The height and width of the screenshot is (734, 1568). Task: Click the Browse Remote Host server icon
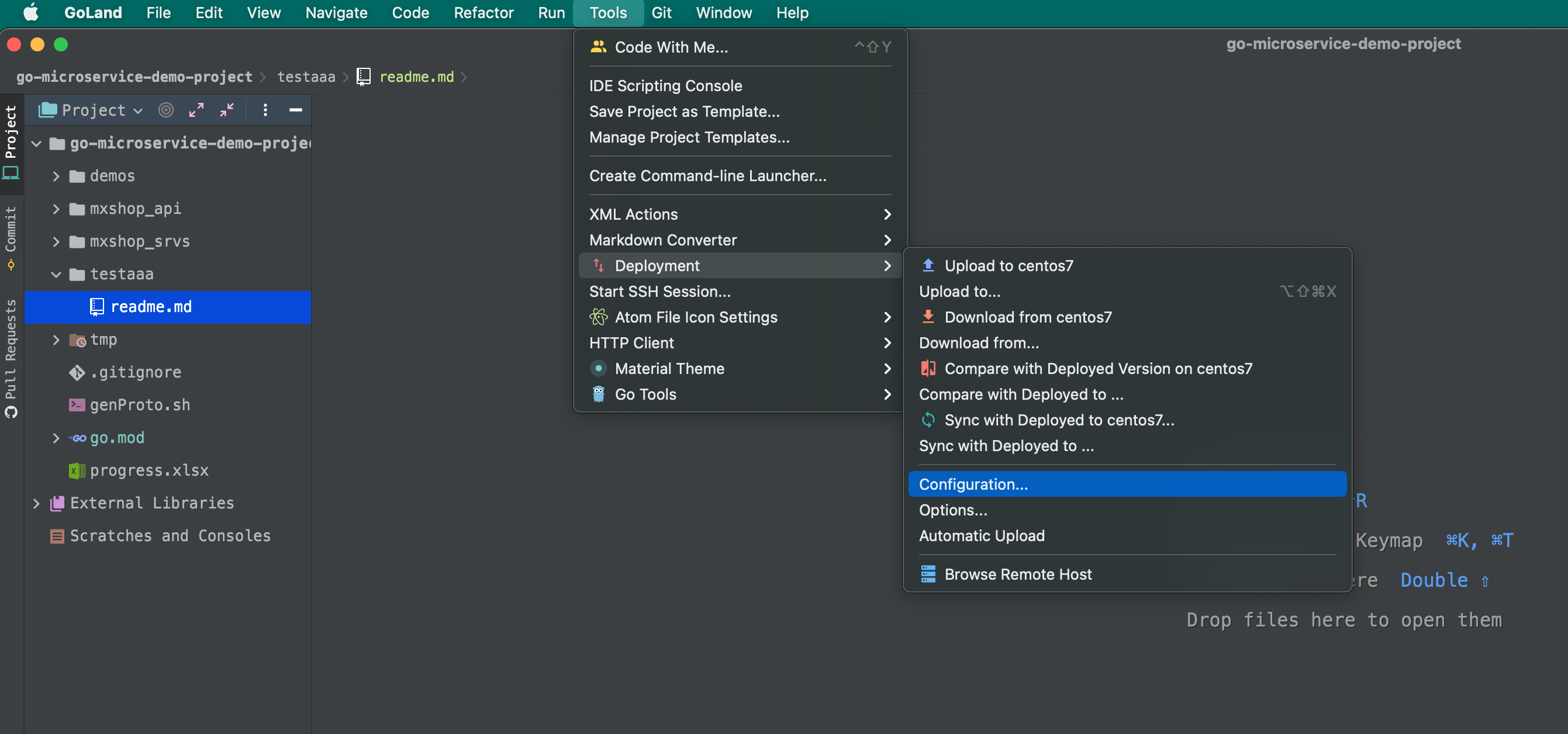coord(928,574)
